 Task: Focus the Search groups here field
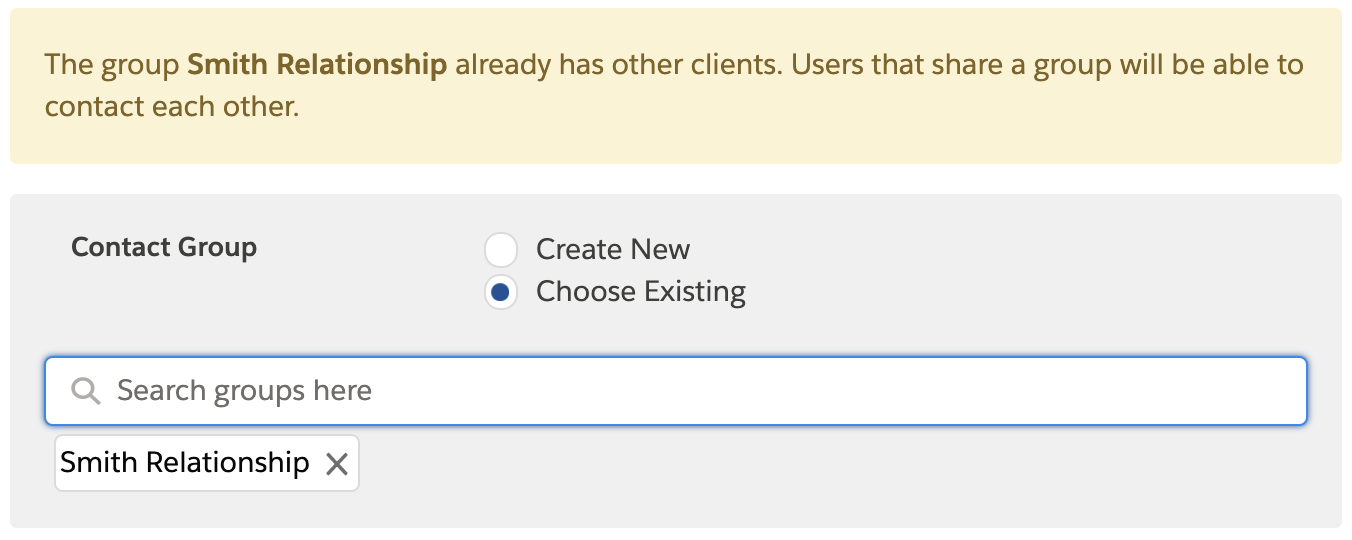[676, 391]
